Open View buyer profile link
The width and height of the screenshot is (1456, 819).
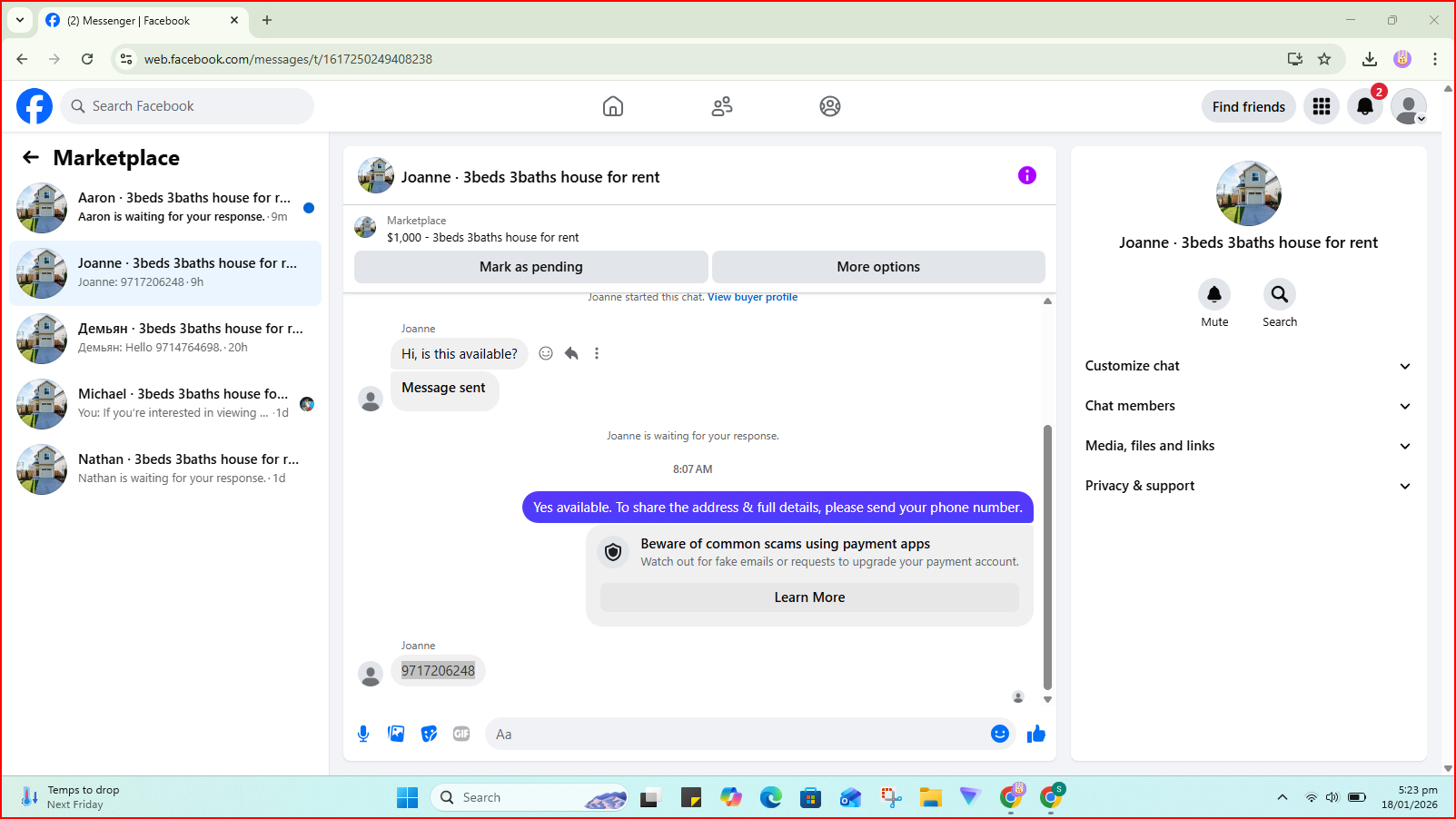click(753, 297)
